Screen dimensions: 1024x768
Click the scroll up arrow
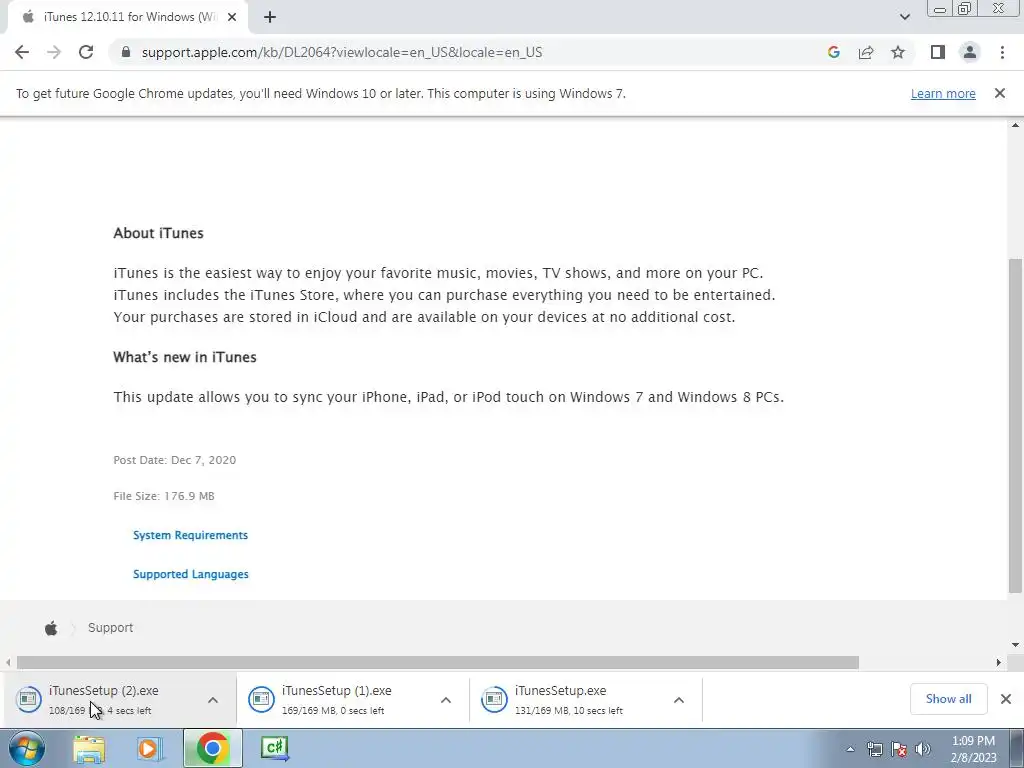tap(1016, 125)
